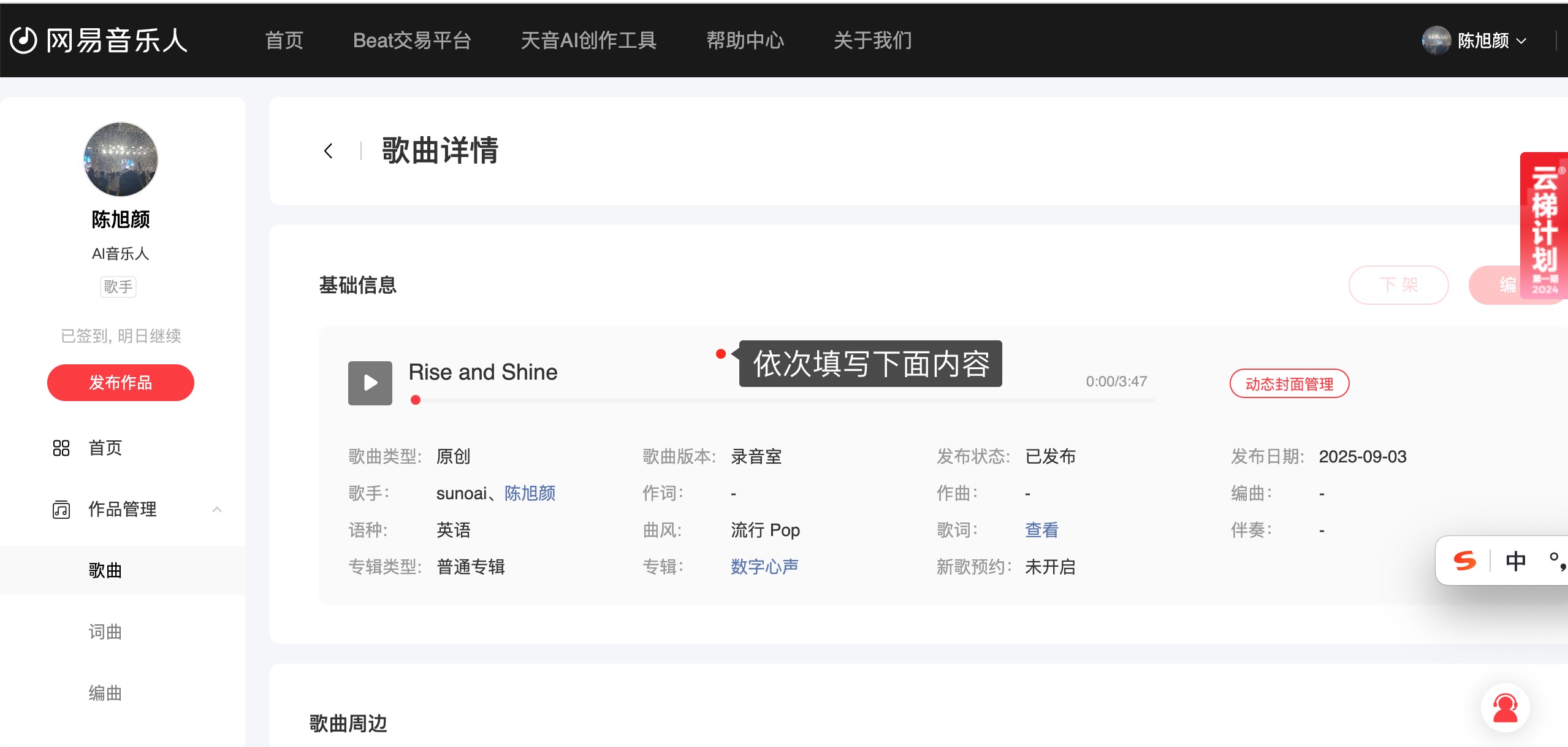Viewport: 1568px width, 747px height.
Task: Click the 歌曲详情 page heading
Action: tap(440, 151)
